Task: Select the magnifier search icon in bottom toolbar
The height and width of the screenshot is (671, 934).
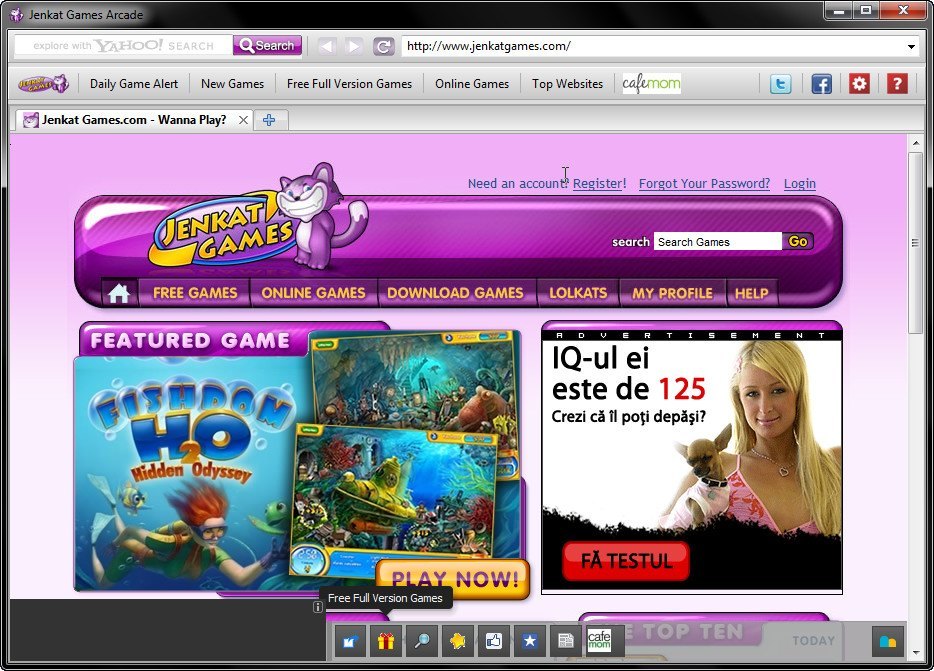Action: point(422,641)
